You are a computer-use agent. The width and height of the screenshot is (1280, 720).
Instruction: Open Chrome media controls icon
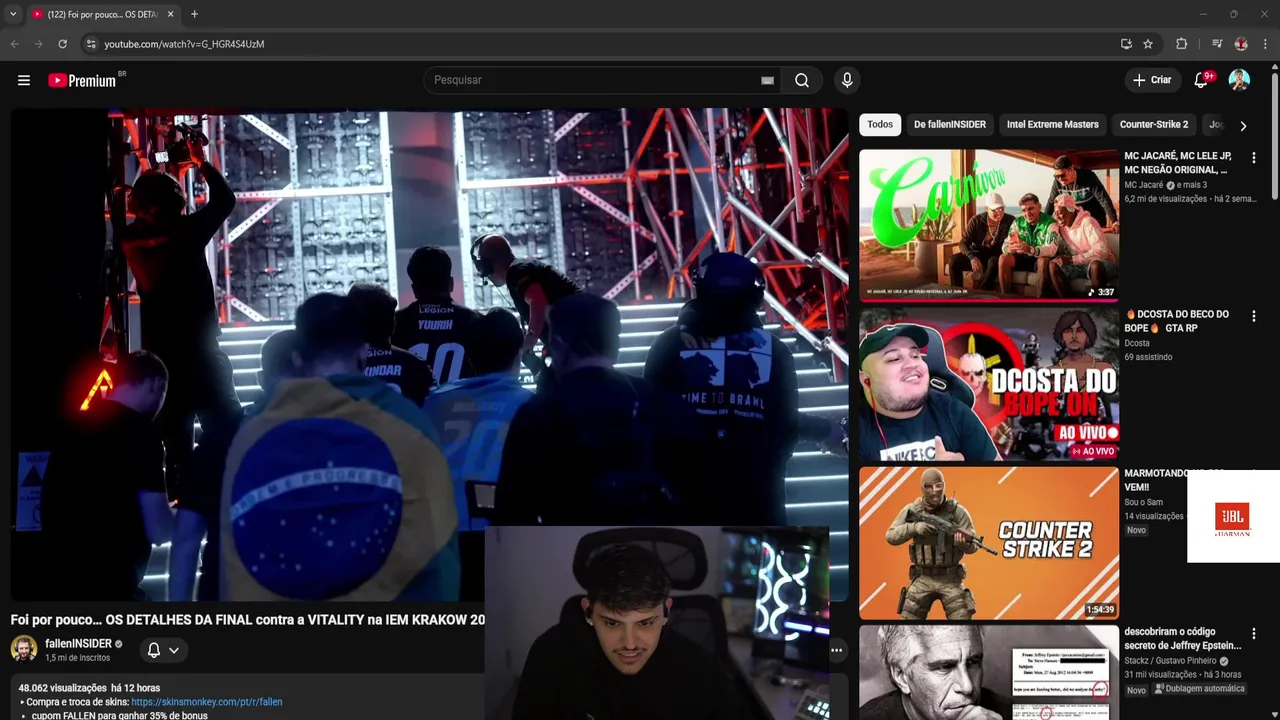pos(1217,44)
